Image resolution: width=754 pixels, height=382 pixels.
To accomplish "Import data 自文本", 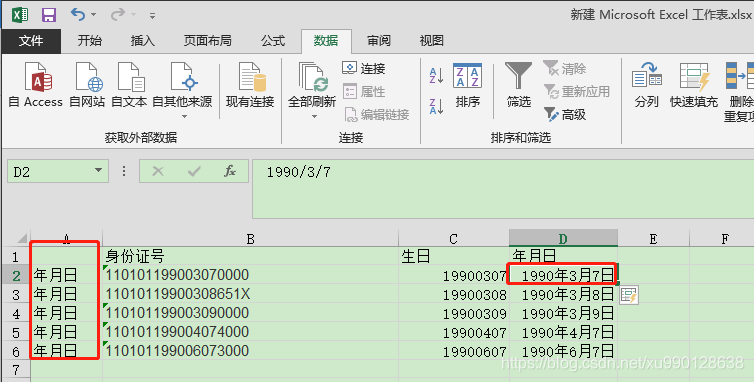I will 129,85.
